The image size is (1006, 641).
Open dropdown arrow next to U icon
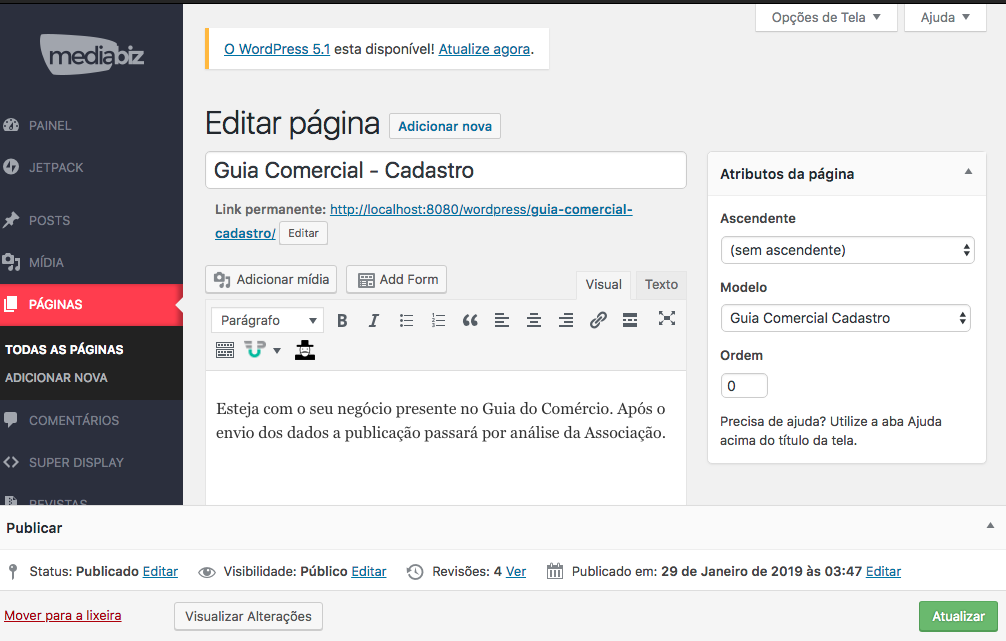[277, 350]
